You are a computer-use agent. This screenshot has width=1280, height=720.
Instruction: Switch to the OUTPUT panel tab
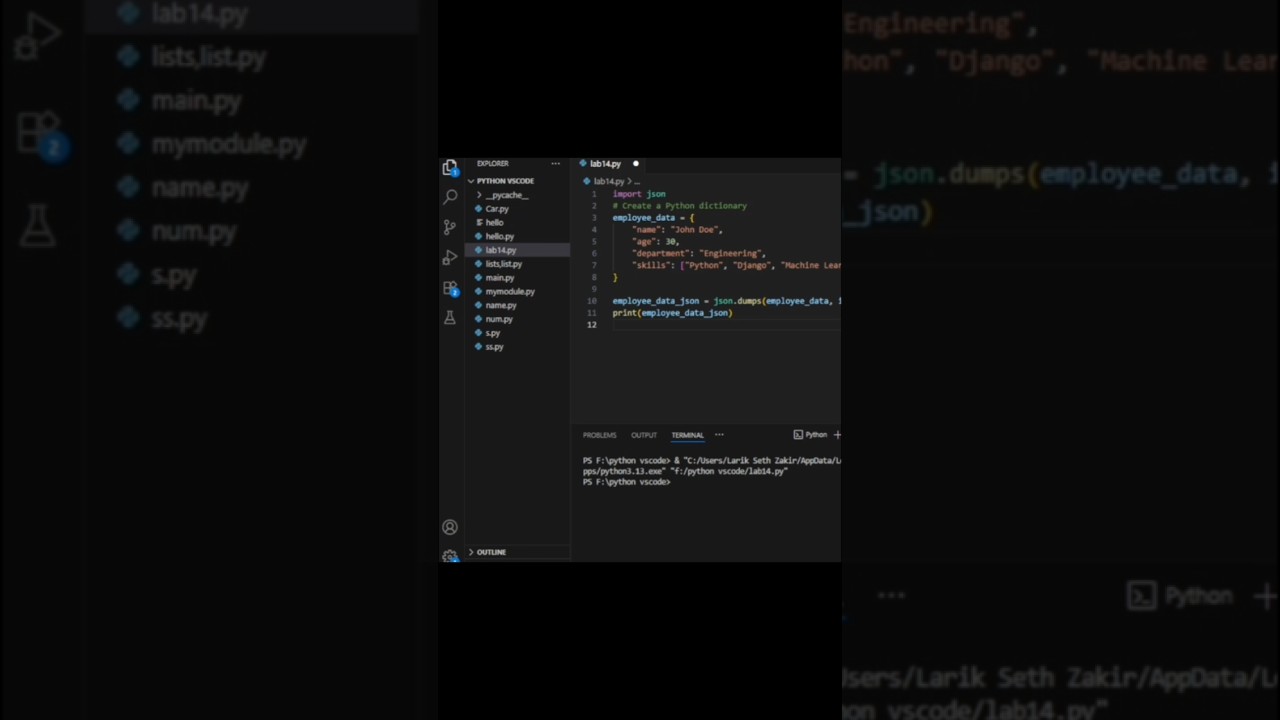[644, 435]
